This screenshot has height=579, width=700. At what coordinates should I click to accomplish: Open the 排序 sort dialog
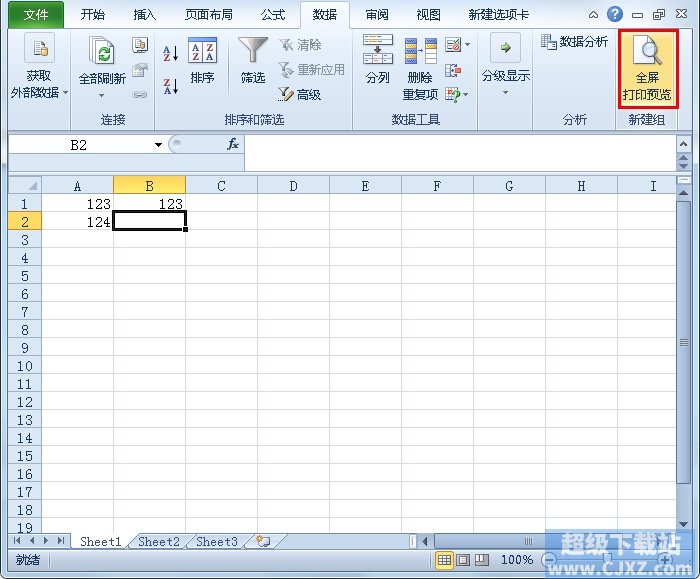click(x=202, y=61)
